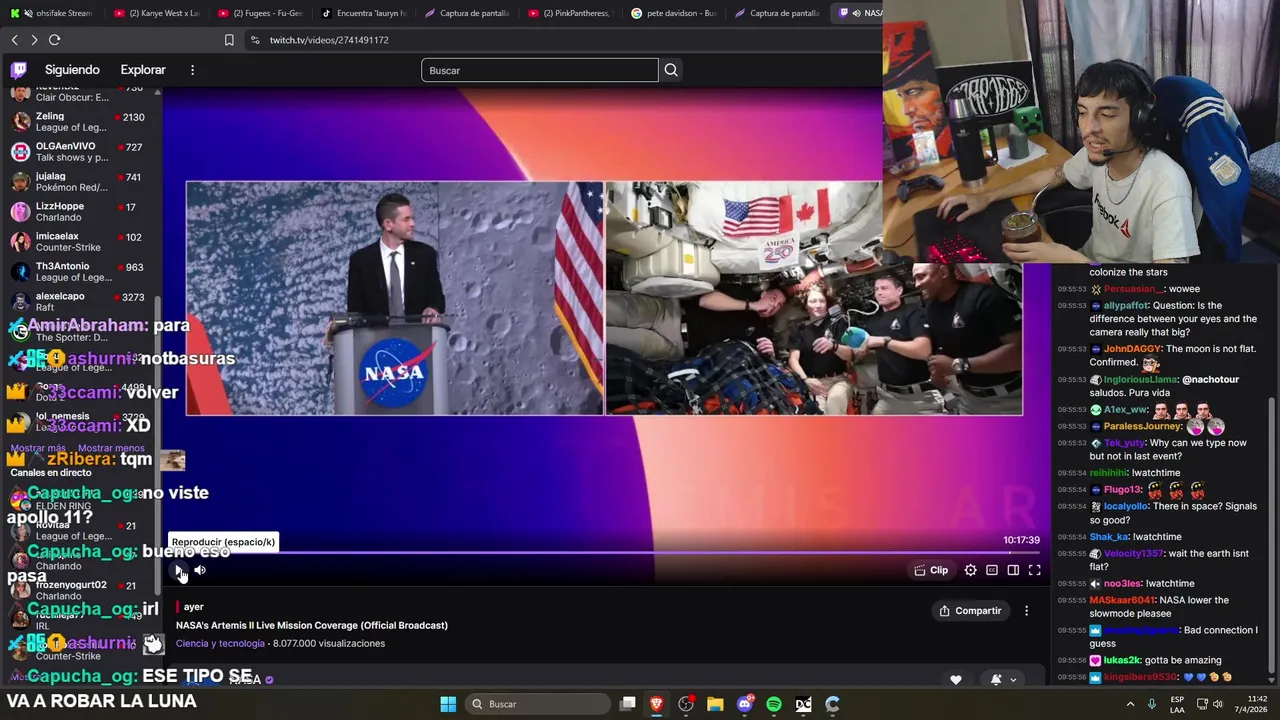Open the Ciencia y tecnología category link
The height and width of the screenshot is (720, 1280).
220,643
